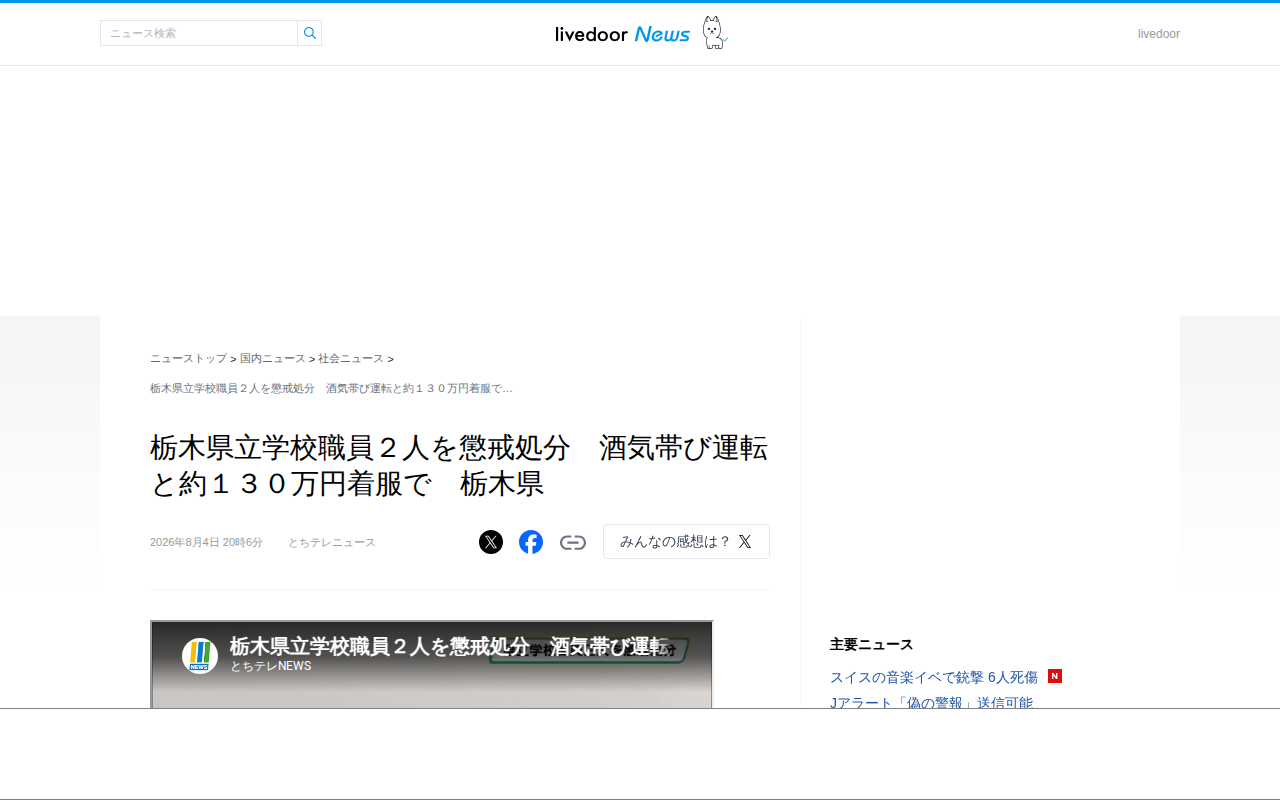
Task: Go to 国内ニュース breadcrumb
Action: pos(273,358)
